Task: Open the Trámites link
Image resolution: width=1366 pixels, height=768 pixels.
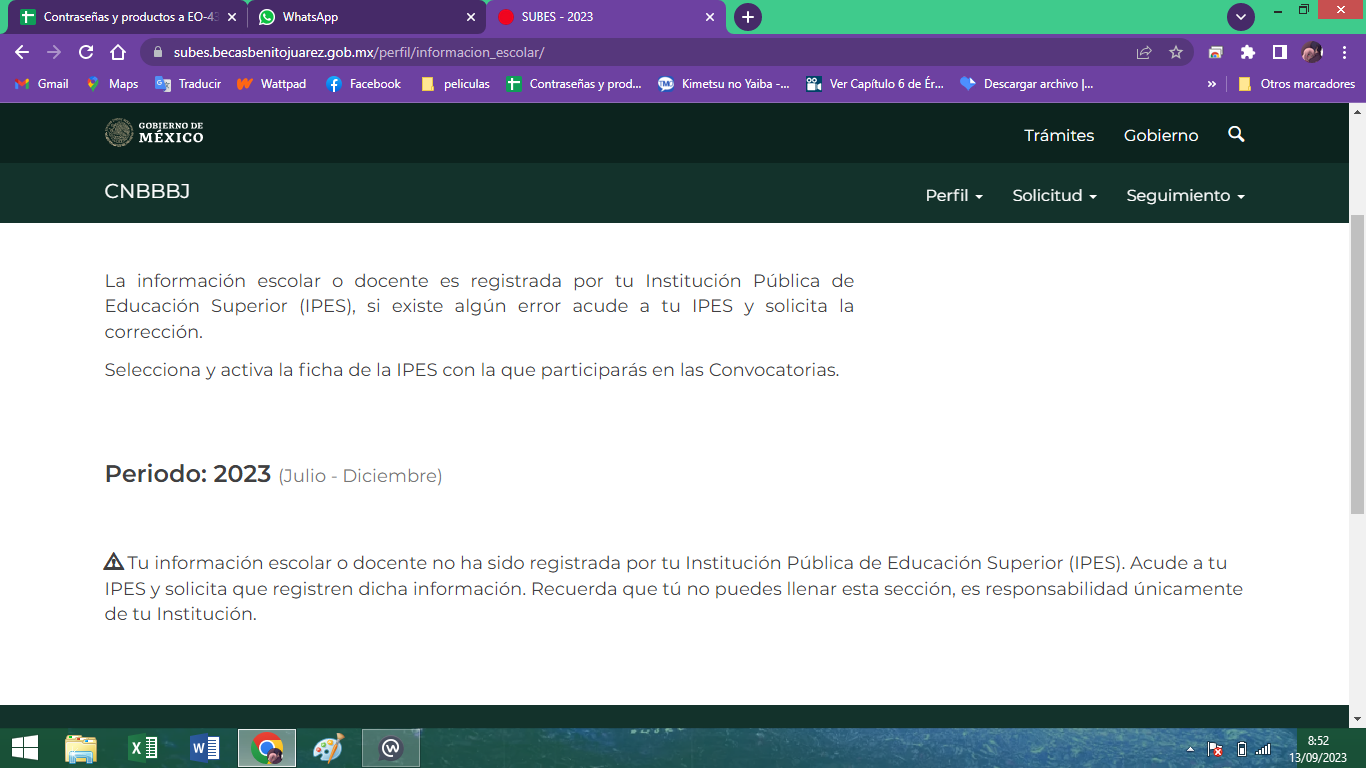Action: click(x=1059, y=135)
